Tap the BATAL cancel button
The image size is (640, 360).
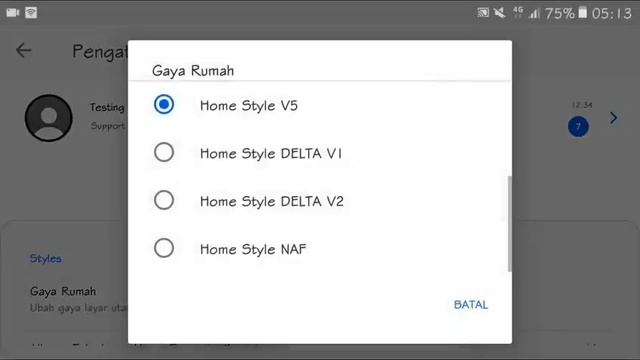point(471,304)
